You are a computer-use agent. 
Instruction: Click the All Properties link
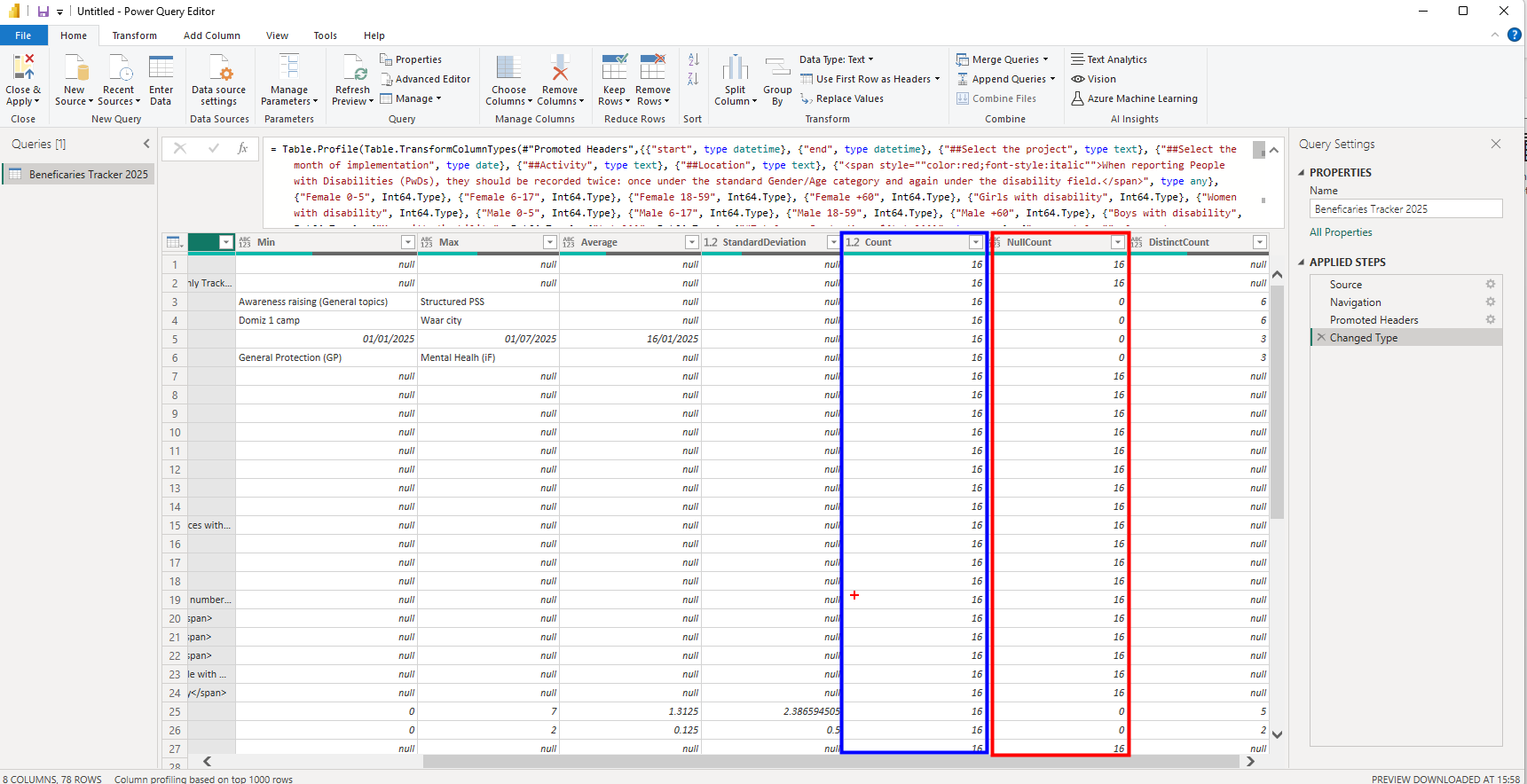pos(1340,232)
